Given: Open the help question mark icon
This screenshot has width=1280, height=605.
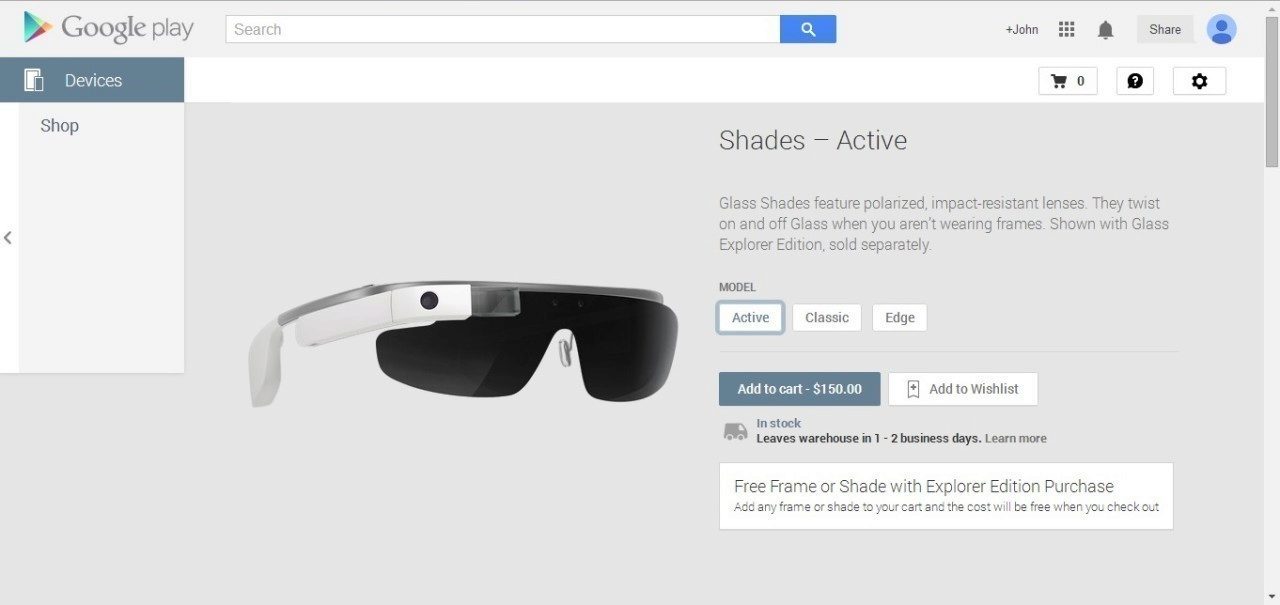Looking at the screenshot, I should 1135,81.
